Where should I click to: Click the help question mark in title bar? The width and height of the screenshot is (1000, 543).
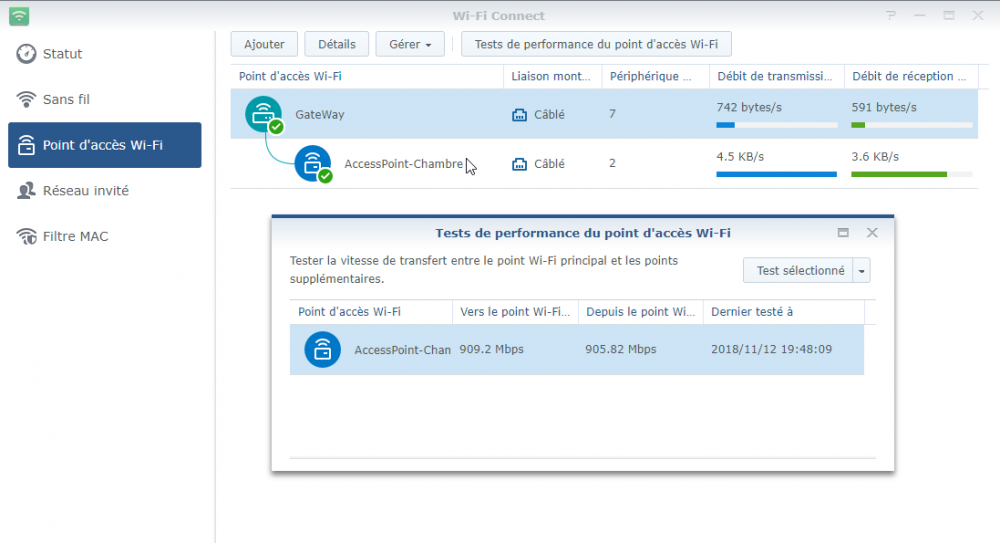tap(891, 15)
